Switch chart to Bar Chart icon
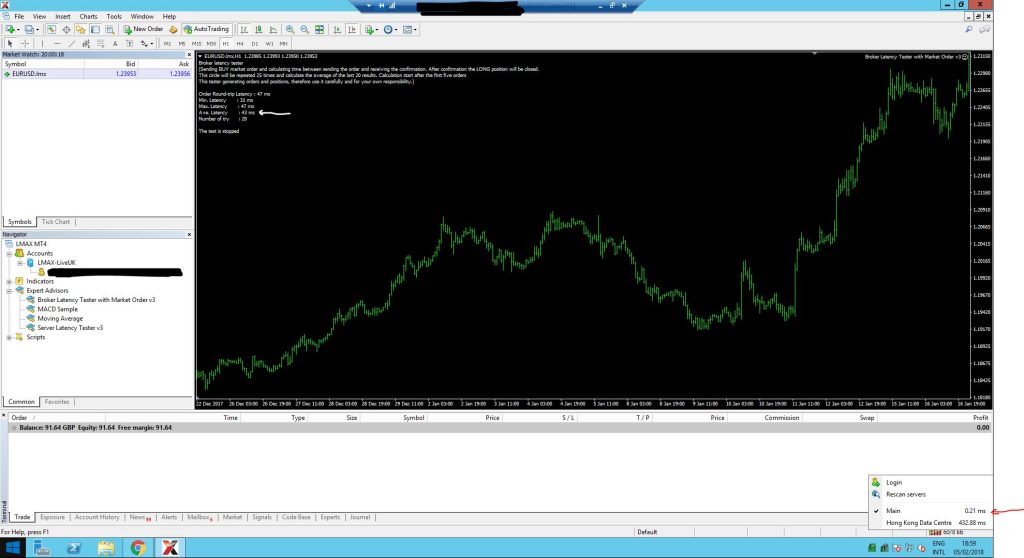Viewport: 1024px width, 558px height. pyautogui.click(x=243, y=29)
